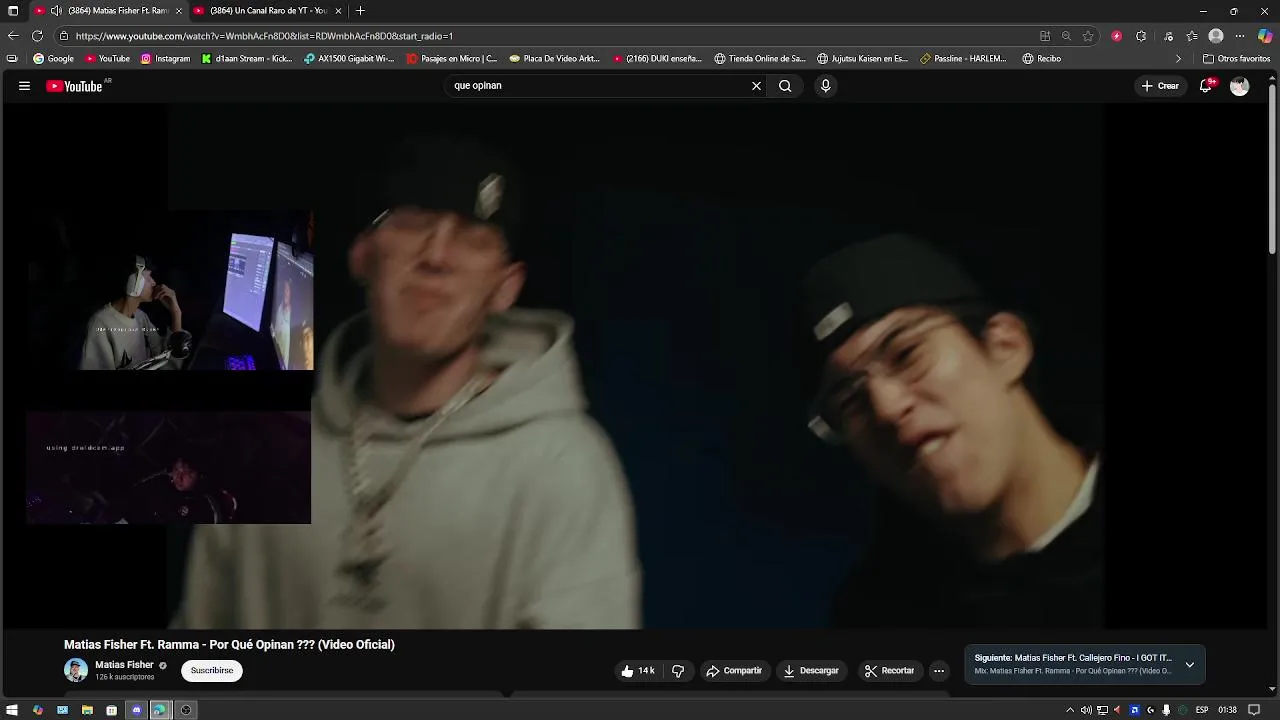Open Discord from the taskbar
Viewport: 1280px width, 720px height.
[136, 710]
